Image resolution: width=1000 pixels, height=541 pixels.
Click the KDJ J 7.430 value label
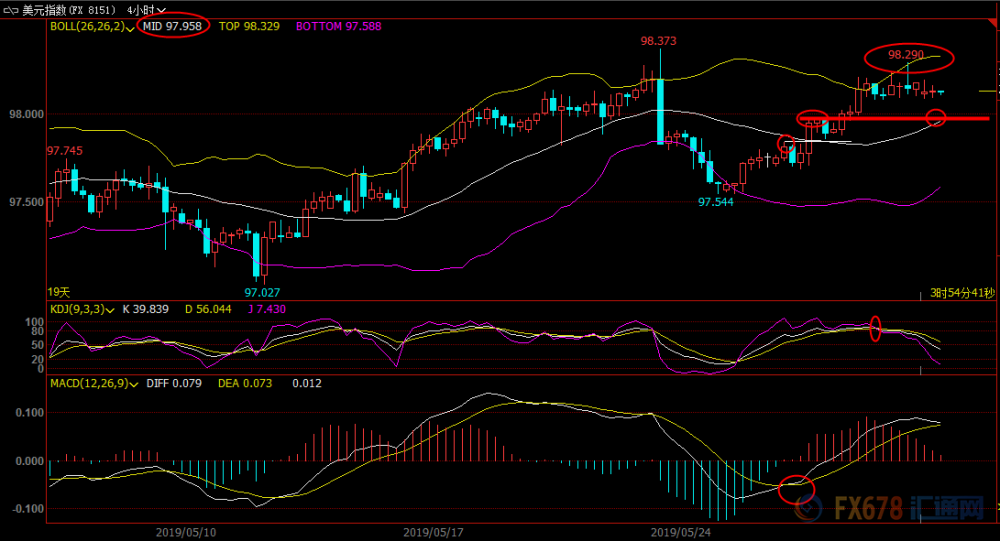tap(267, 309)
